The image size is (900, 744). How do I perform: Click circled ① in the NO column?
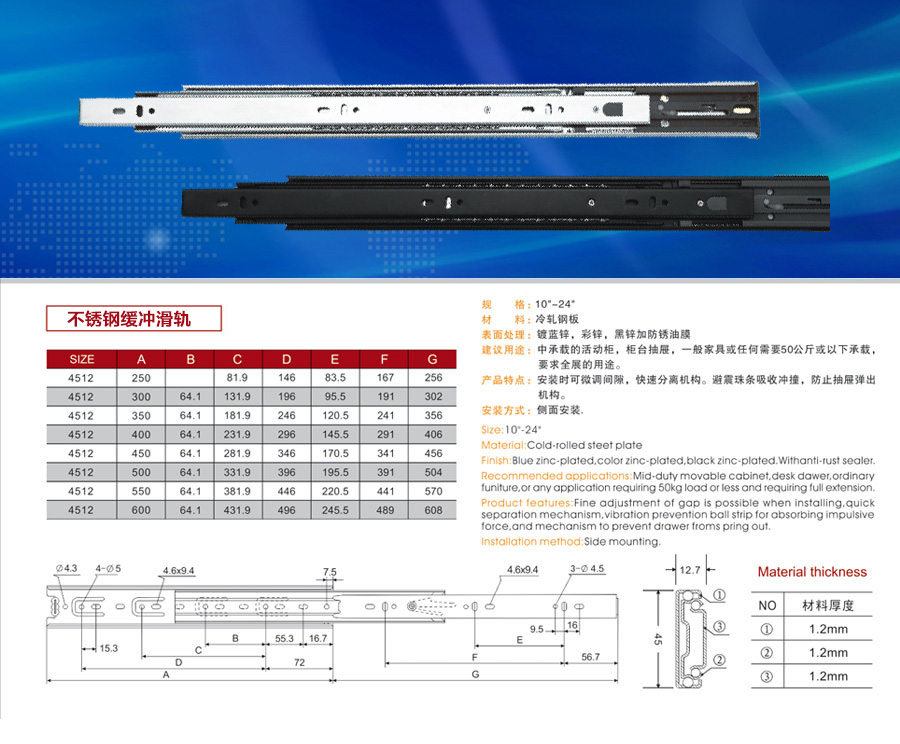tap(767, 631)
